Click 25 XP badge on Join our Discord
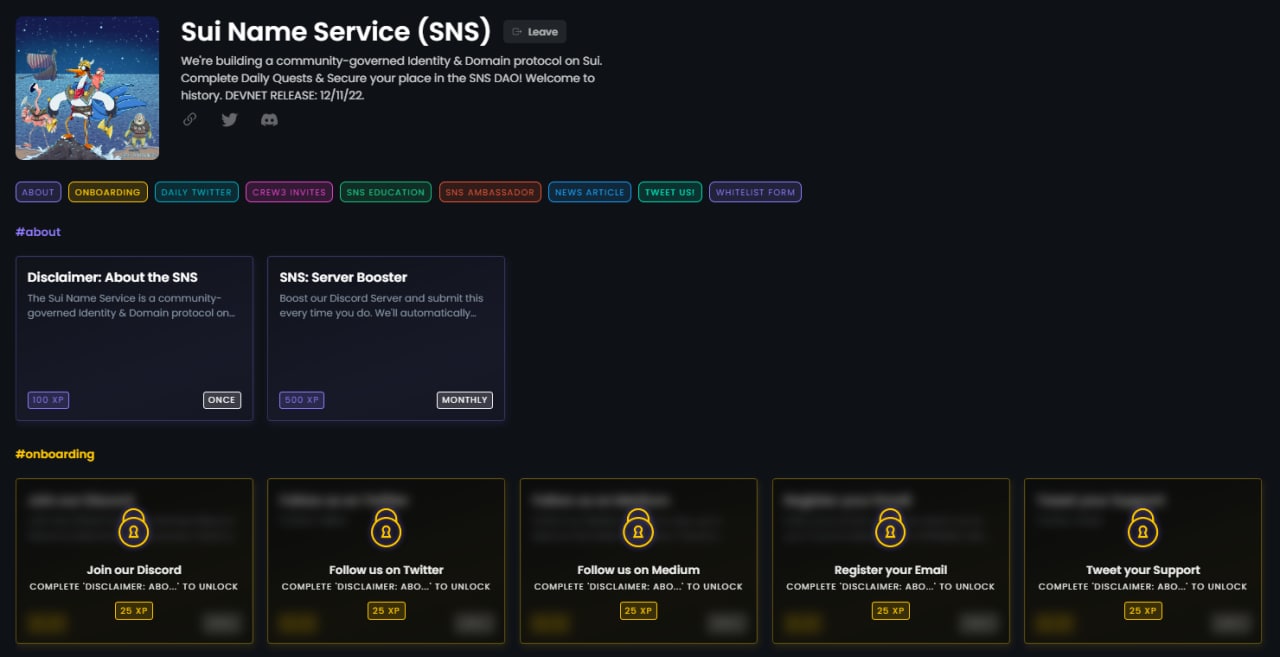This screenshot has width=1280, height=657. [x=134, y=610]
